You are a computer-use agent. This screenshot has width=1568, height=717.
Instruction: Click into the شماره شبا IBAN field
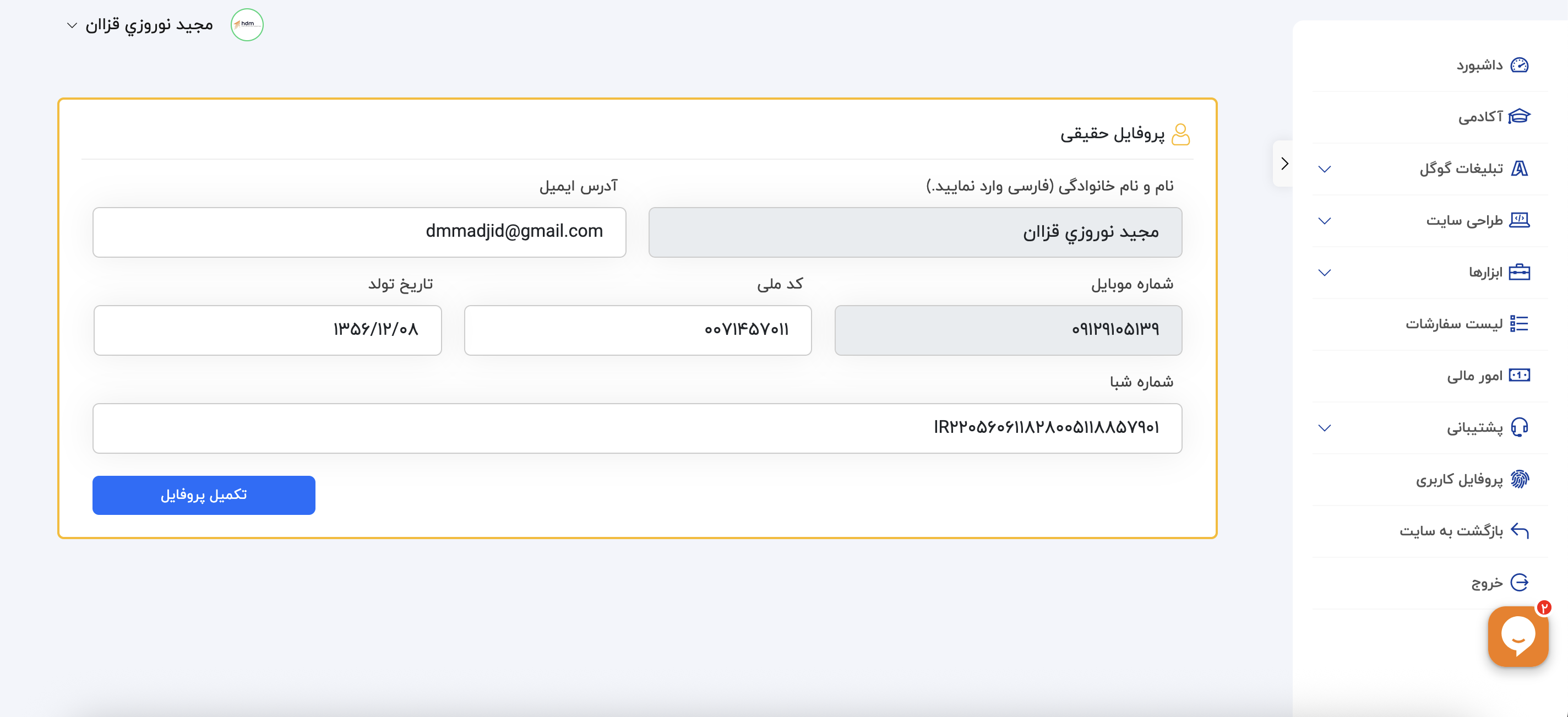point(638,428)
